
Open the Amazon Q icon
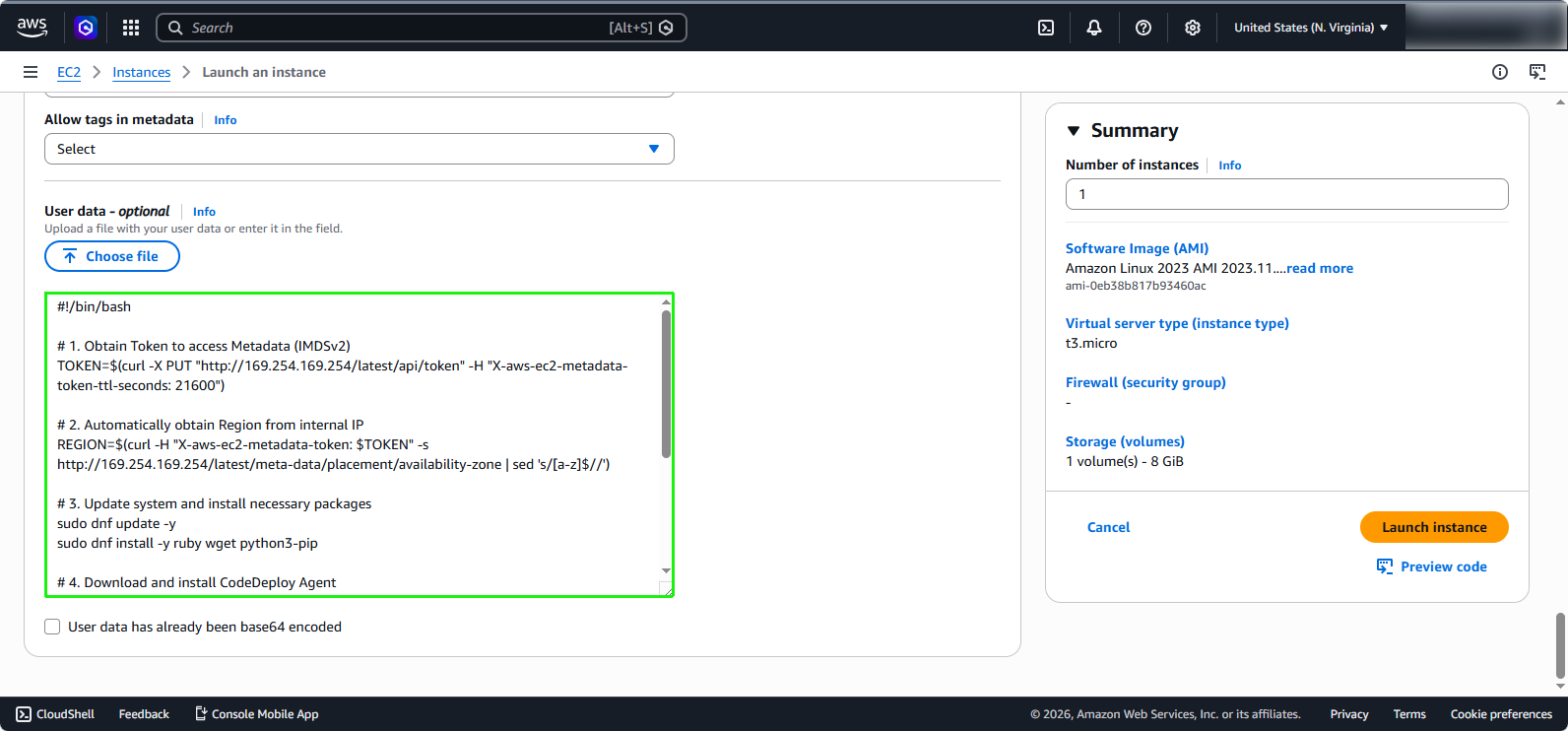click(x=86, y=28)
